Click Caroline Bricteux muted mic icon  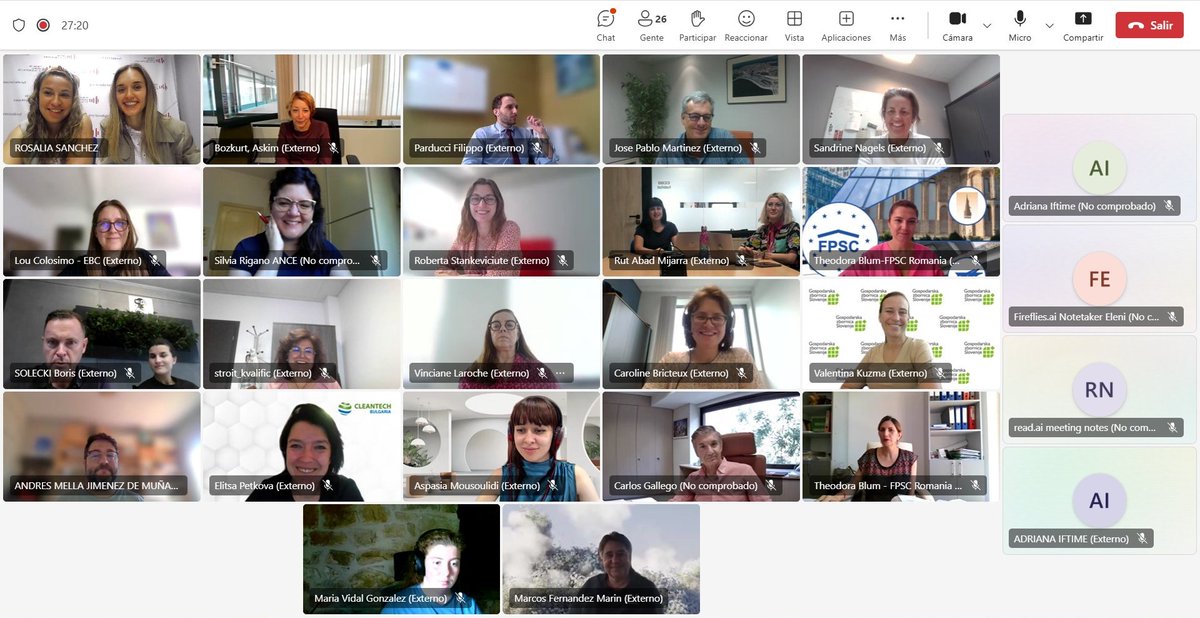click(x=743, y=373)
